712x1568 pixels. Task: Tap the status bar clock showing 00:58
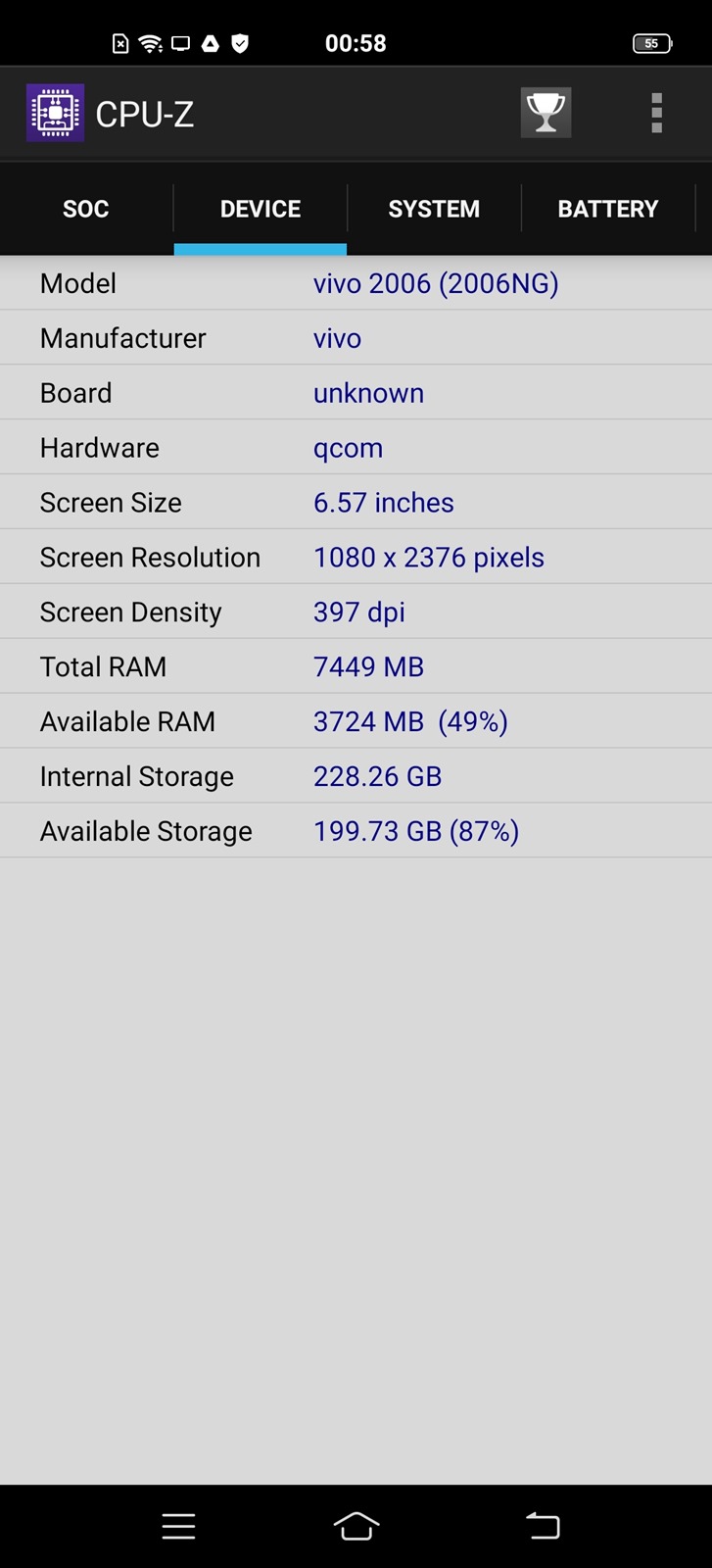pyautogui.click(x=356, y=43)
